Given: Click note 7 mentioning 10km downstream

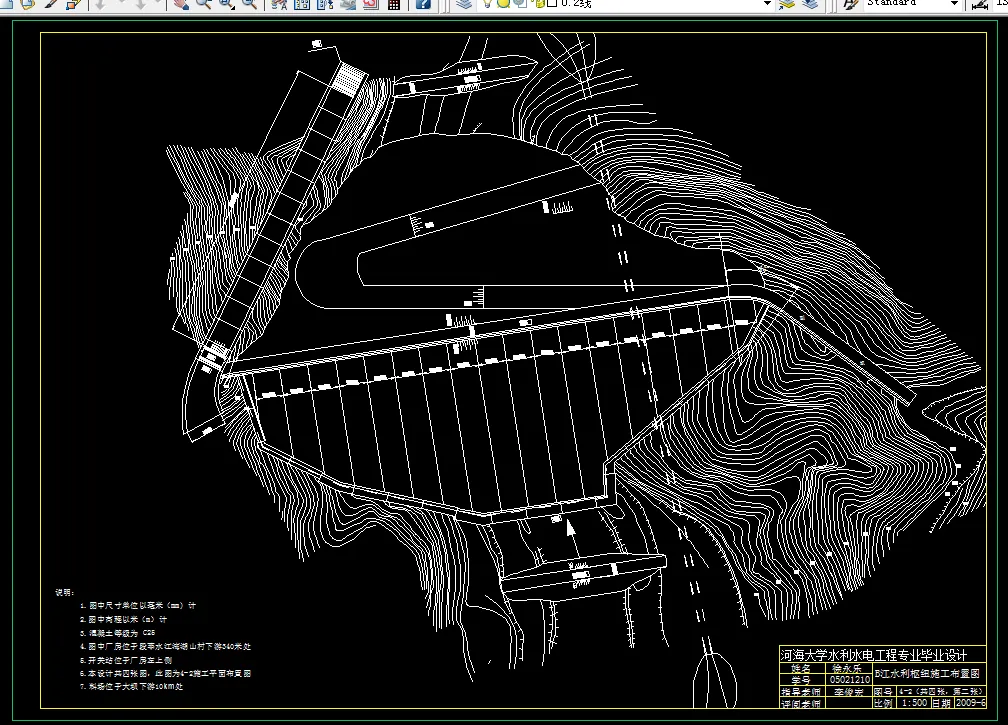Looking at the screenshot, I should click(x=132, y=686).
